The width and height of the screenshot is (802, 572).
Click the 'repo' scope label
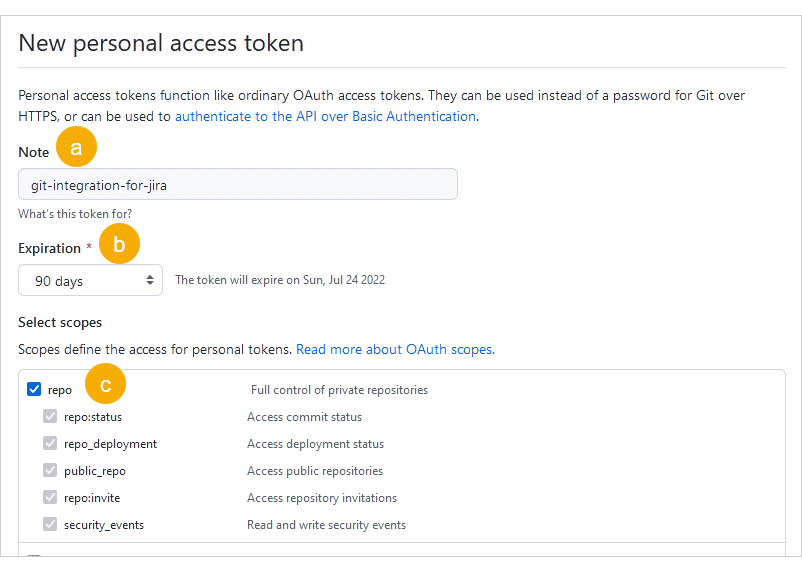point(60,390)
